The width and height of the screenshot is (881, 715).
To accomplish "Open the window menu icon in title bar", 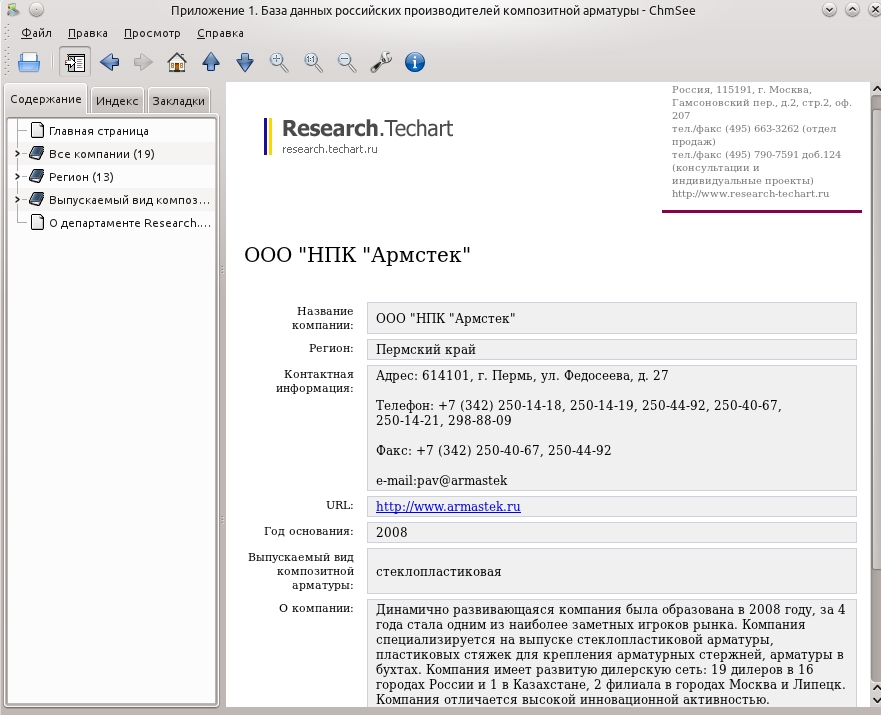I will click(x=12, y=10).
